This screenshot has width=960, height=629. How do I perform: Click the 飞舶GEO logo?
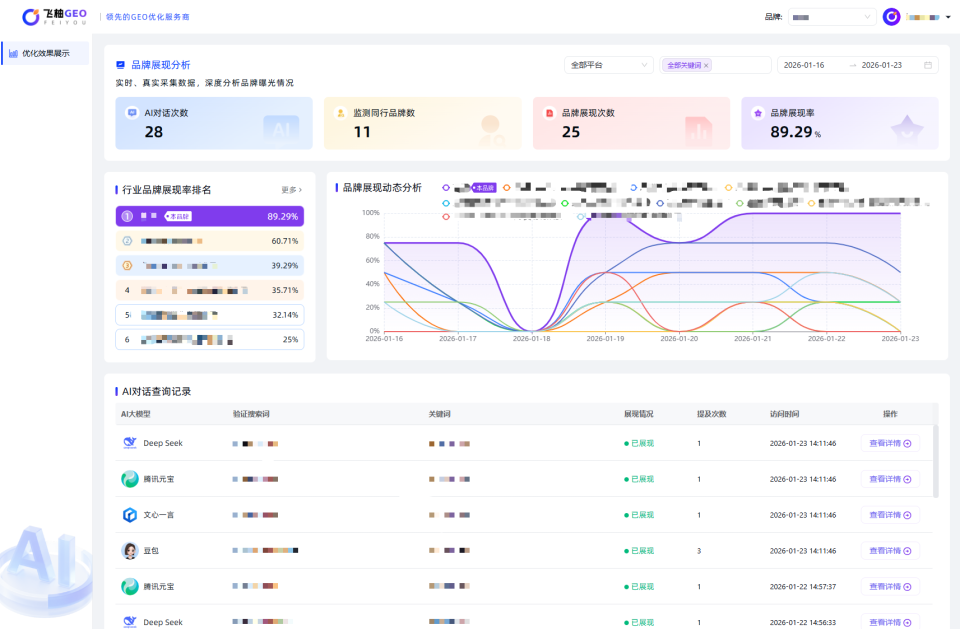[54, 16]
